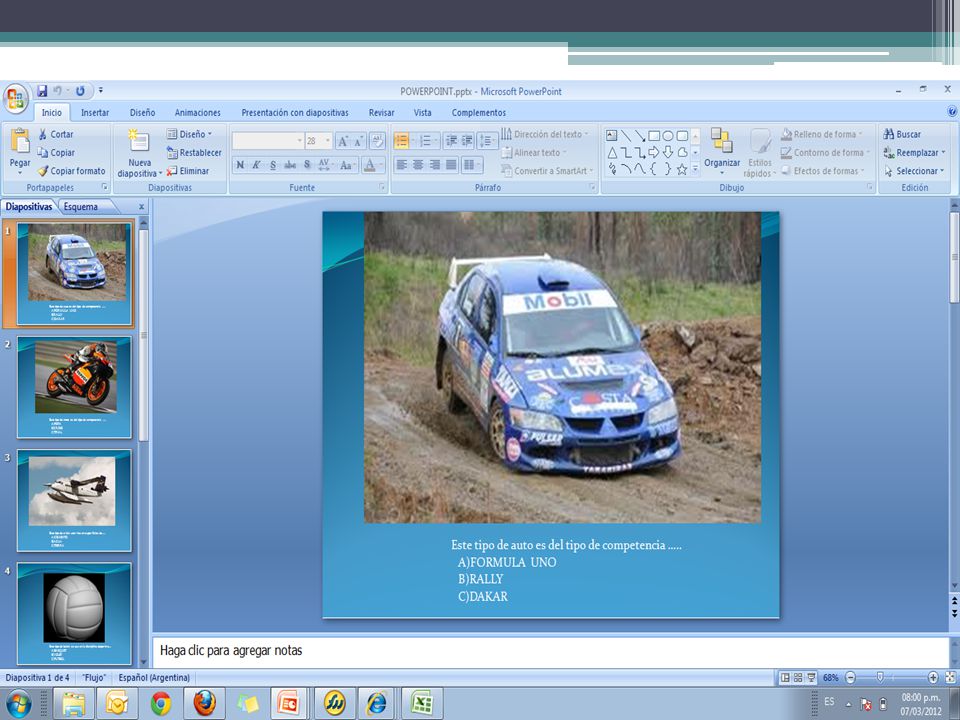The width and height of the screenshot is (960, 720).
Task: Toggle underline S formatting
Action: [273, 165]
